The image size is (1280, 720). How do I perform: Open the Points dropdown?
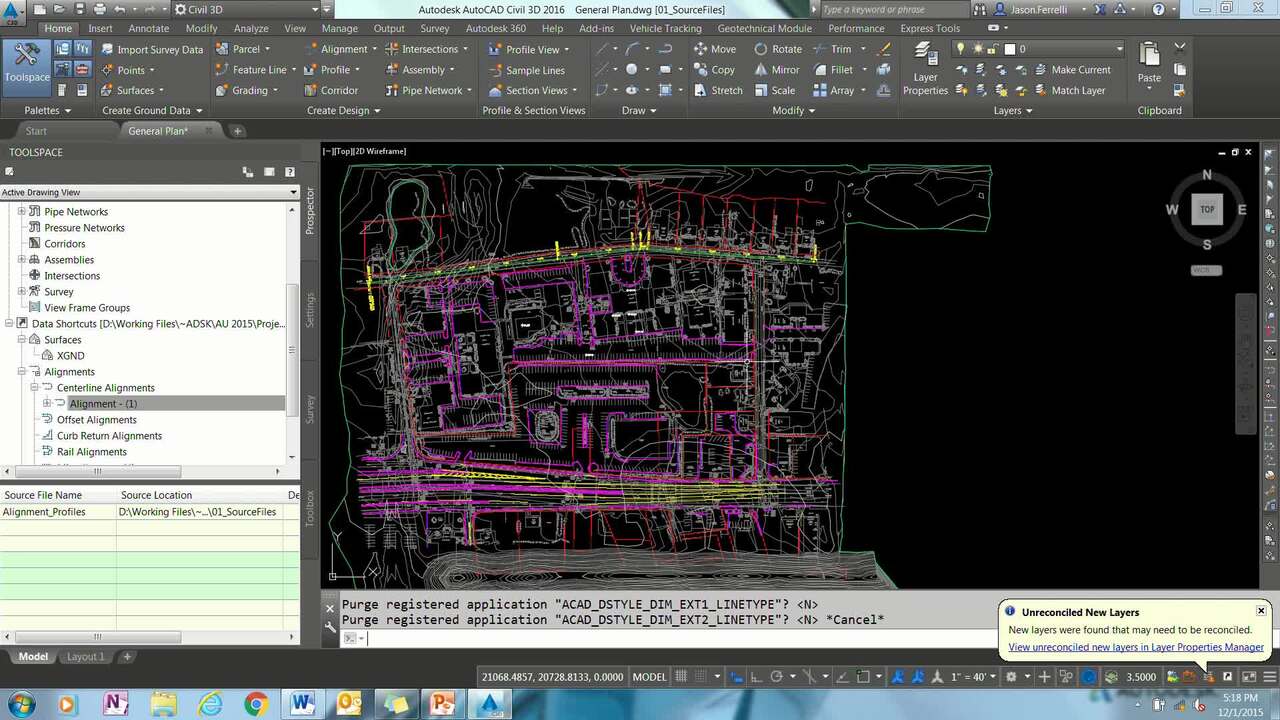(x=127, y=70)
